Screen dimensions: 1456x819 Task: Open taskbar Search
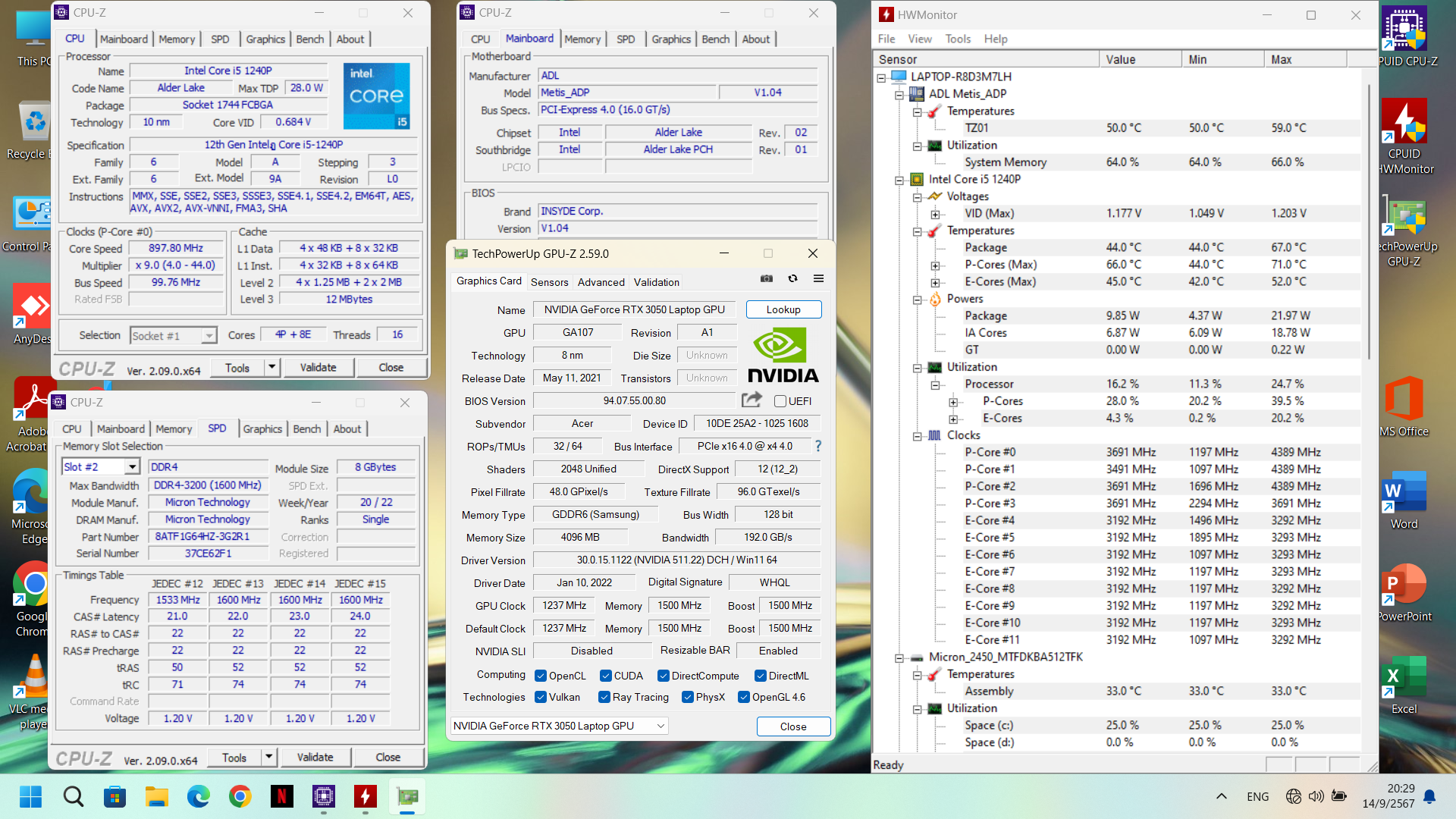point(74,796)
